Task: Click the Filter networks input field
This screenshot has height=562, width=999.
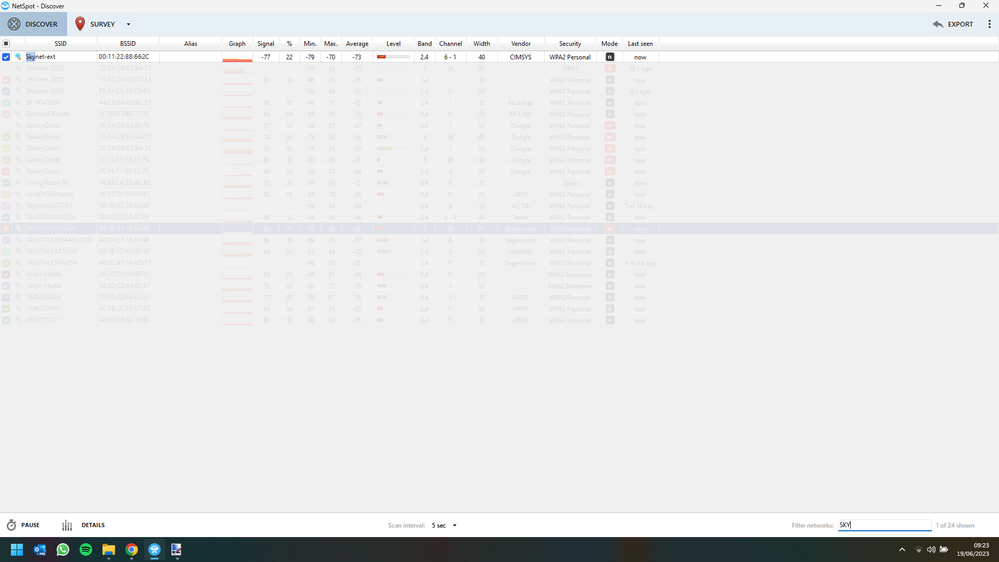Action: pyautogui.click(x=884, y=525)
